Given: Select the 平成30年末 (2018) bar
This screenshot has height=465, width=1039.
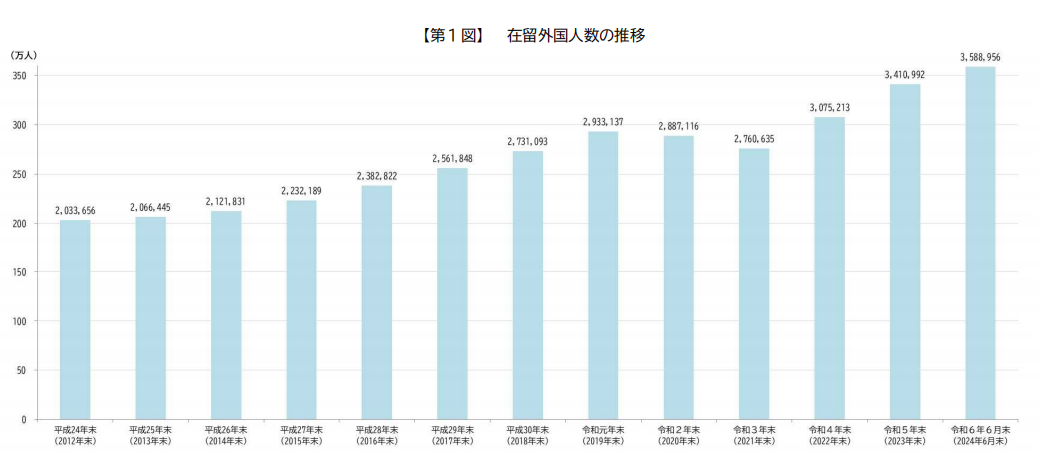Looking at the screenshot, I should coord(528,285).
